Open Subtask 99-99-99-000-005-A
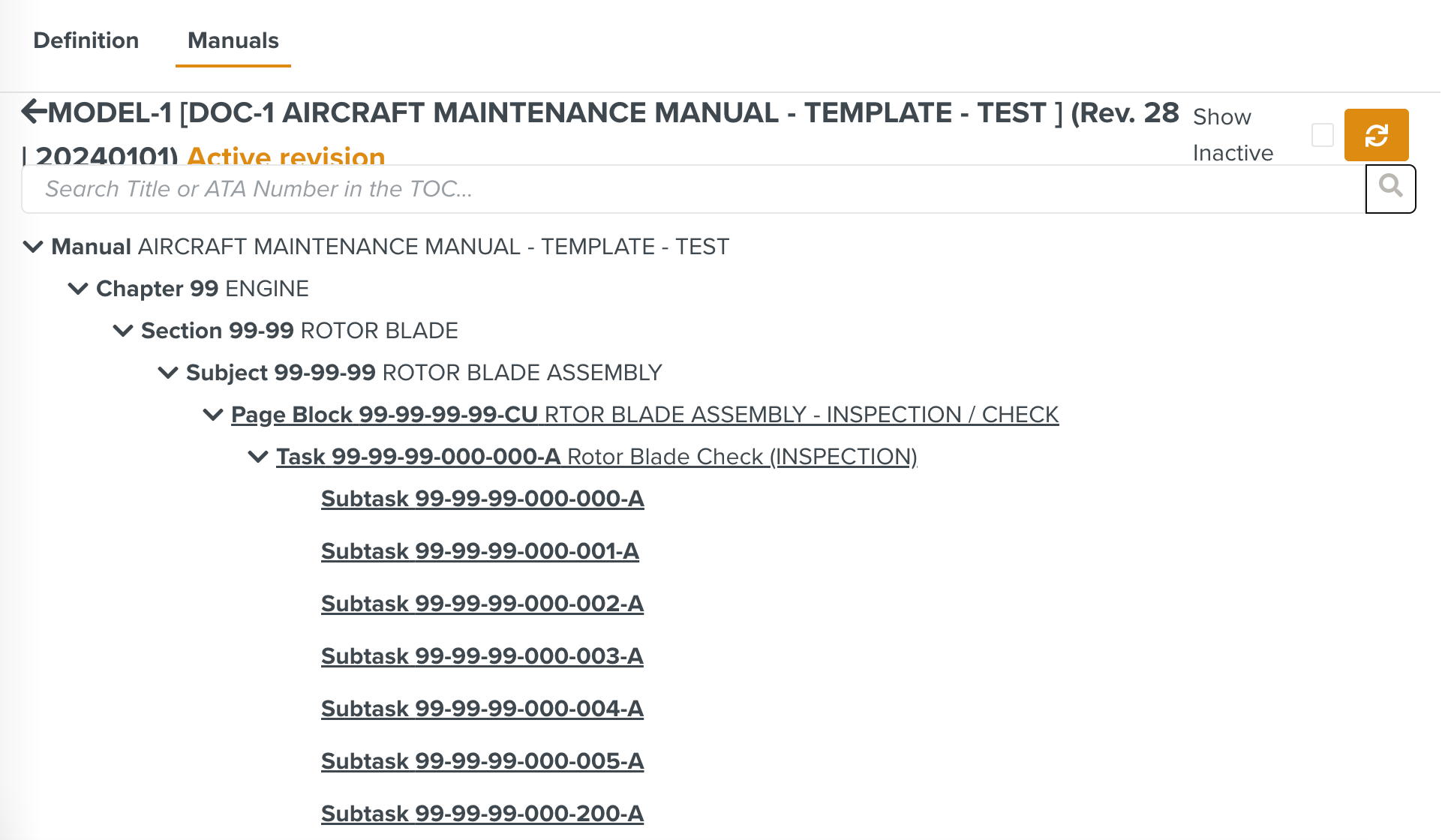 click(482, 760)
